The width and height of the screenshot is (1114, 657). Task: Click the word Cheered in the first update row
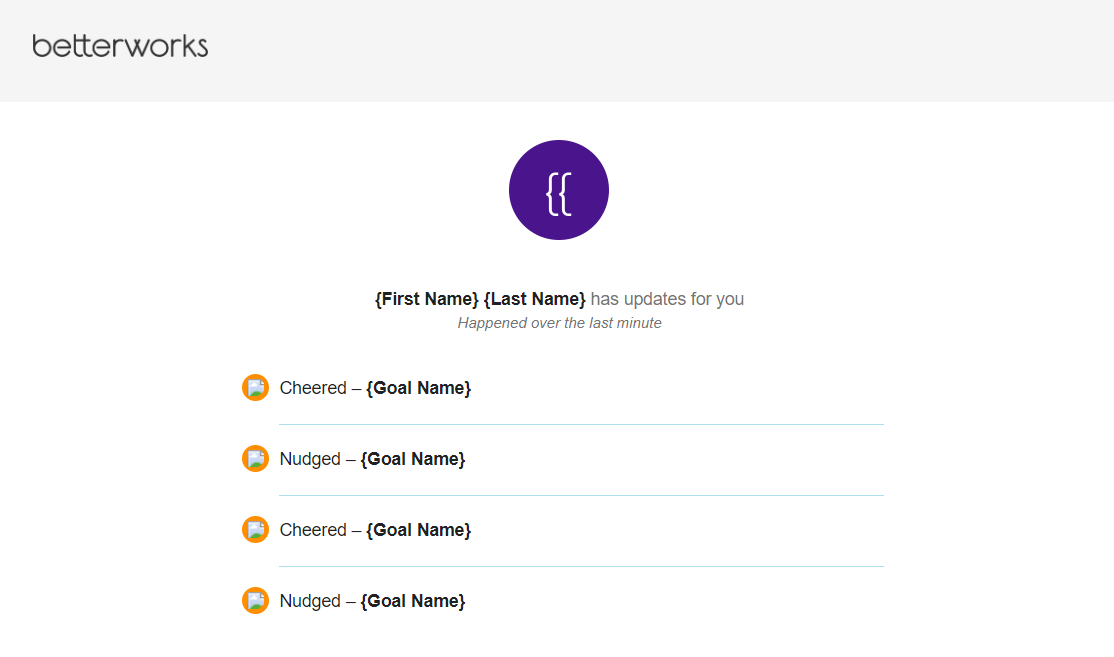click(x=313, y=388)
